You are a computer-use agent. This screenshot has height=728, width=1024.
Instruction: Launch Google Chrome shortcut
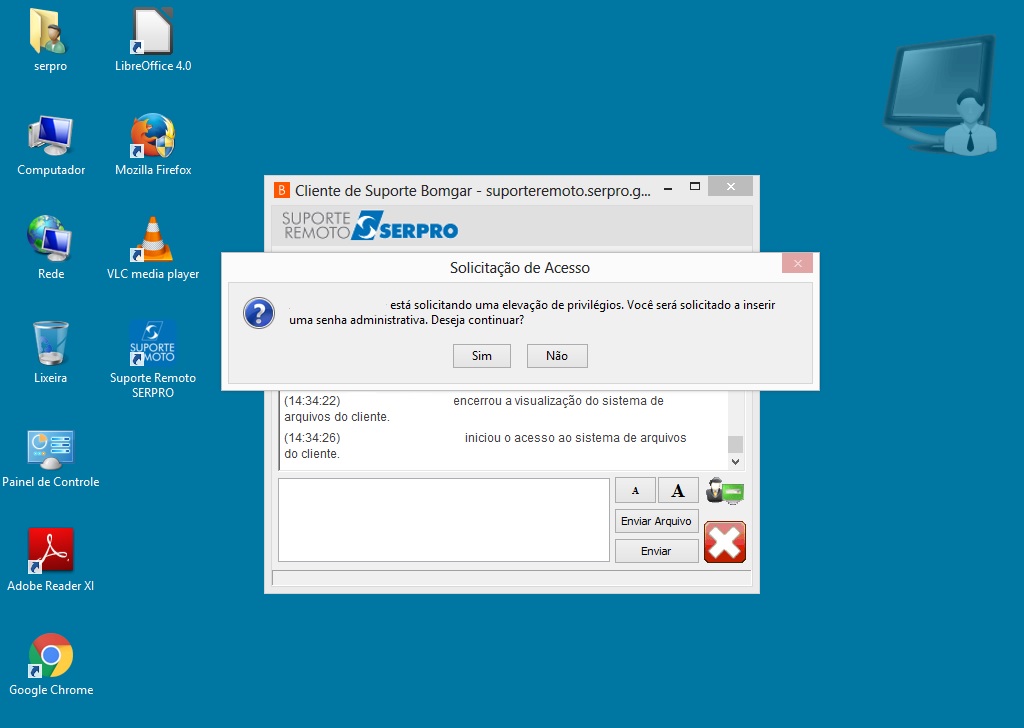point(51,665)
